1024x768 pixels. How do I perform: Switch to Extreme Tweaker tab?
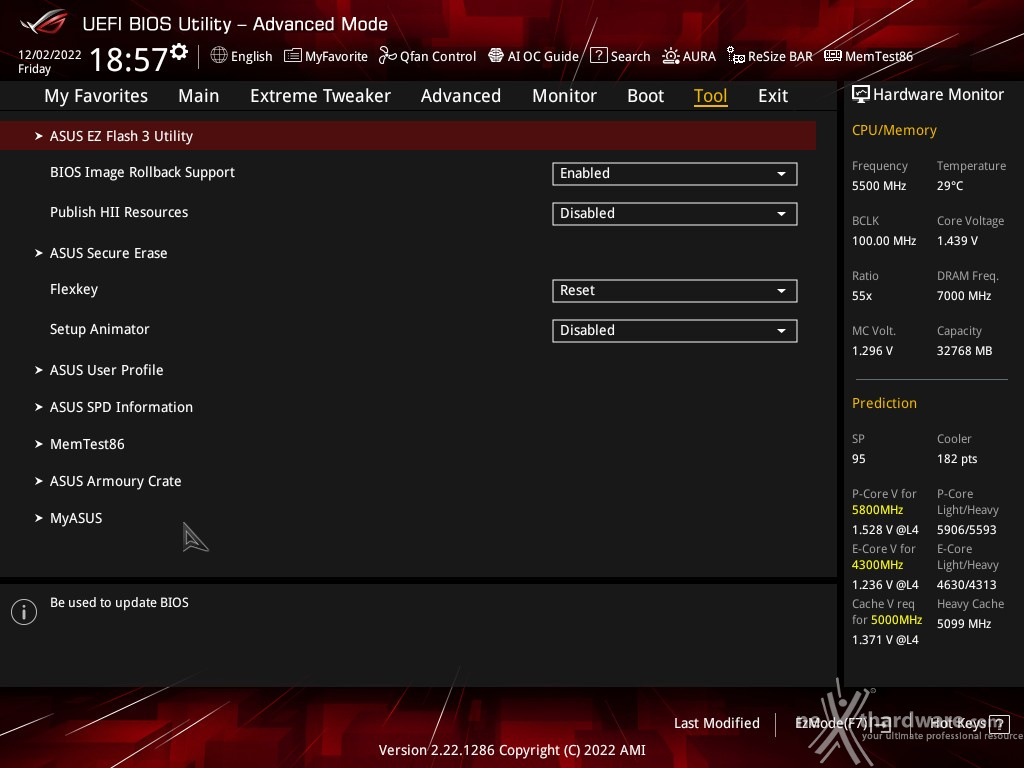point(320,96)
